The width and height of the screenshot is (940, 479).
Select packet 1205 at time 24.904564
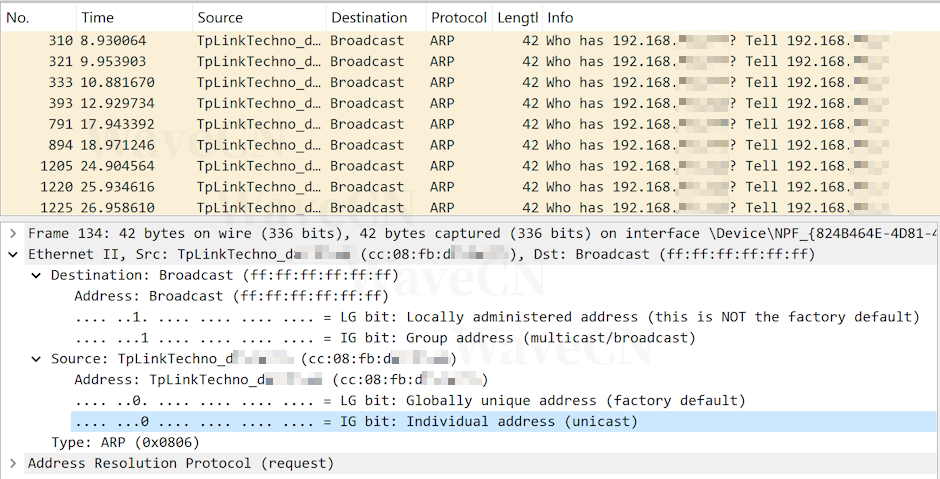point(400,166)
